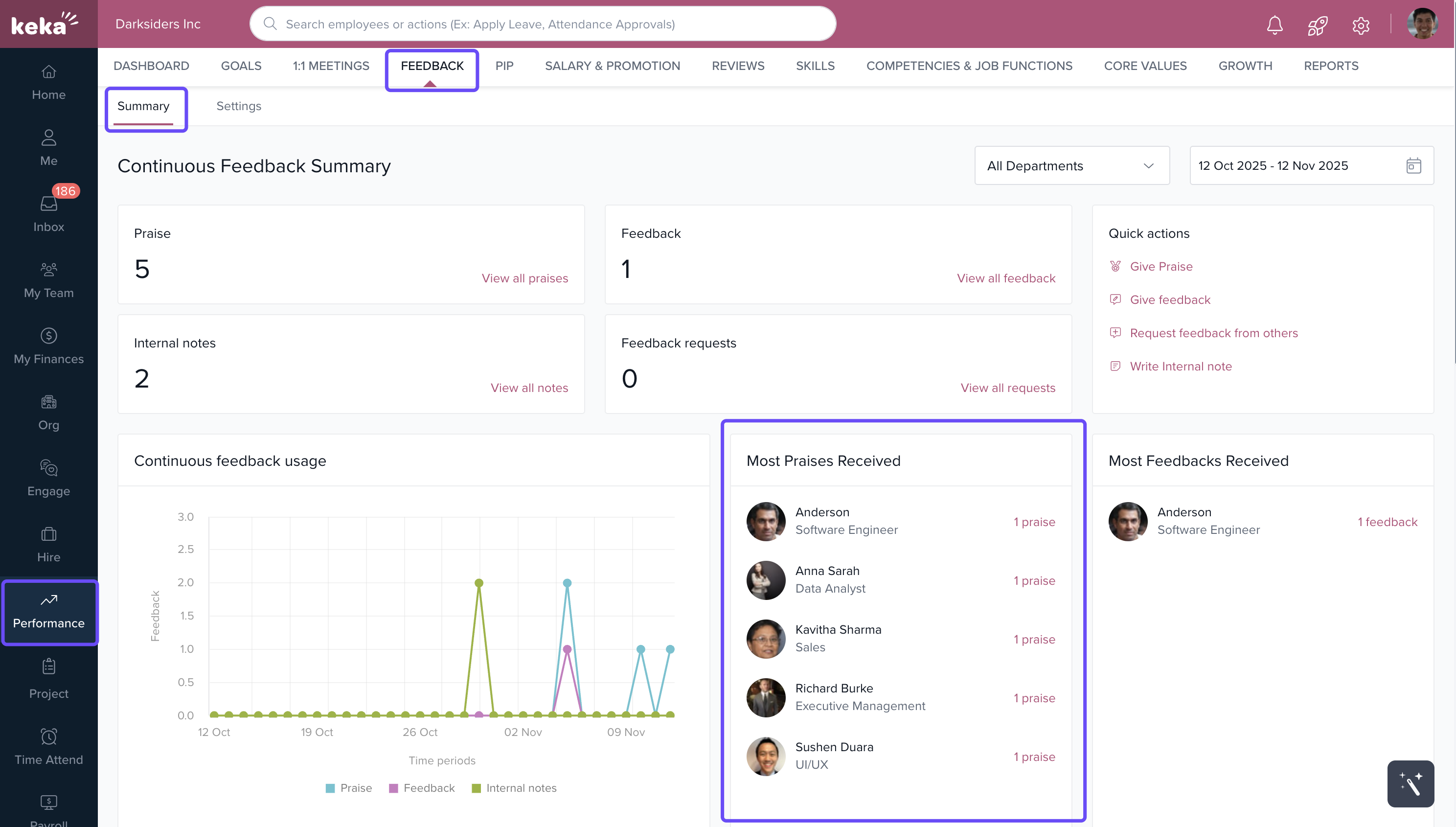The height and width of the screenshot is (827, 1456).
Task: Click the employee search input field
Action: tap(542, 24)
